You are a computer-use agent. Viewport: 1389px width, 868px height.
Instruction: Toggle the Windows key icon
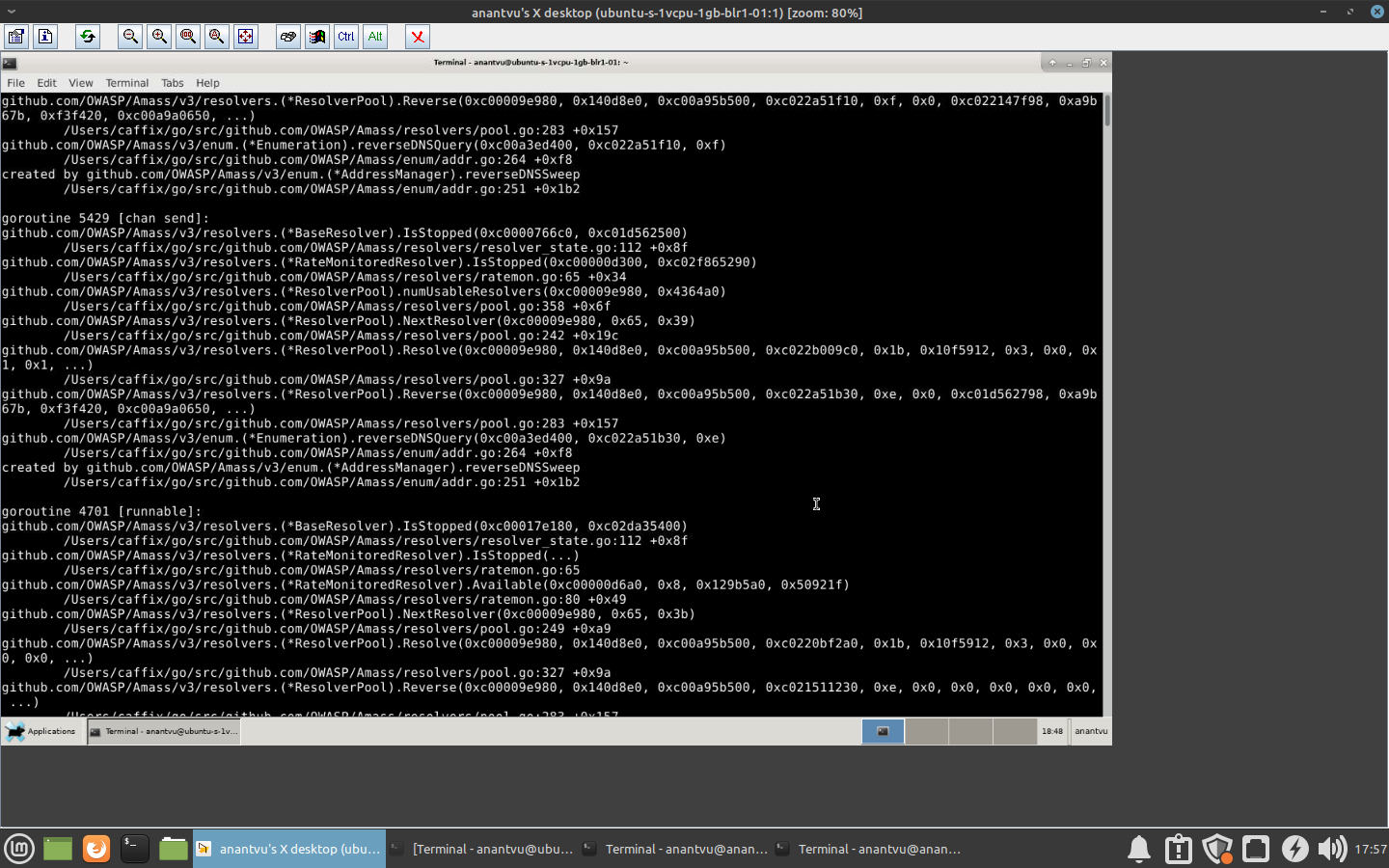(316, 37)
